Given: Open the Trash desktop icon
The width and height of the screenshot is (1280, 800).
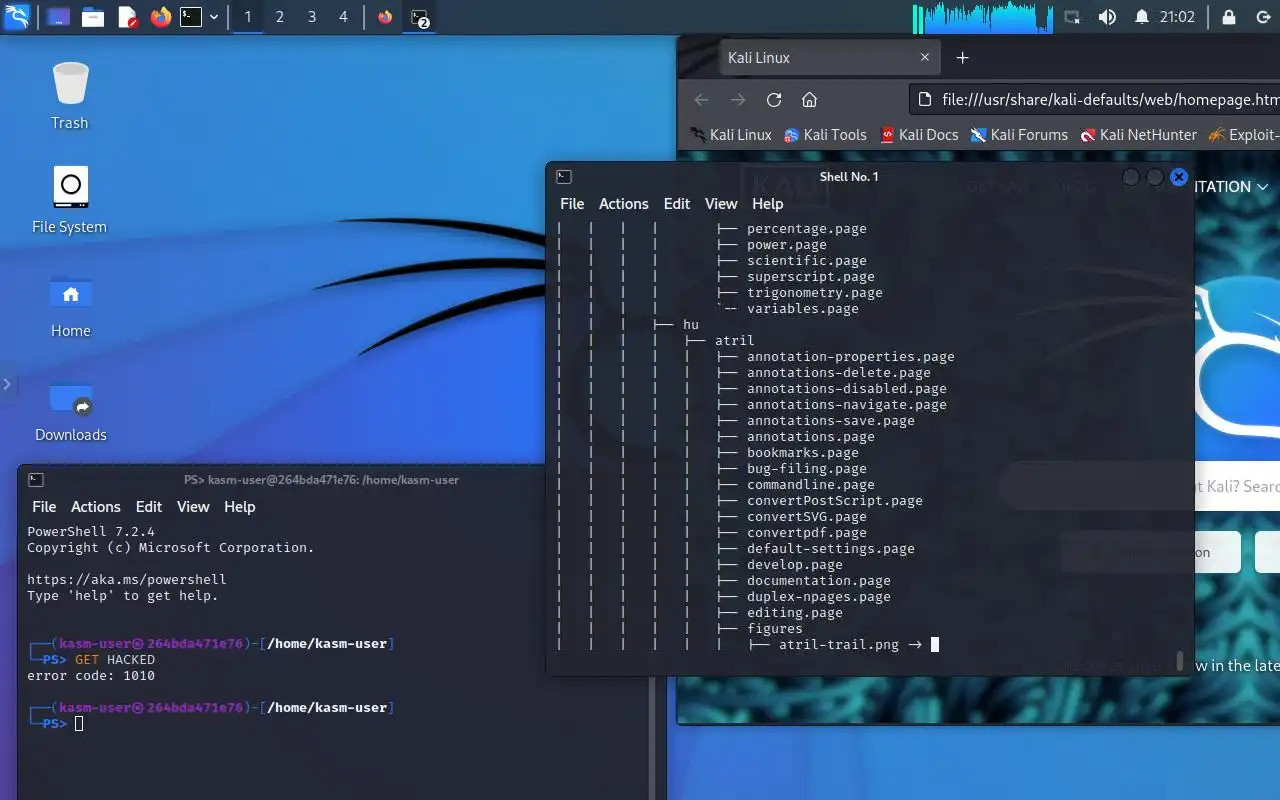Looking at the screenshot, I should tap(70, 96).
